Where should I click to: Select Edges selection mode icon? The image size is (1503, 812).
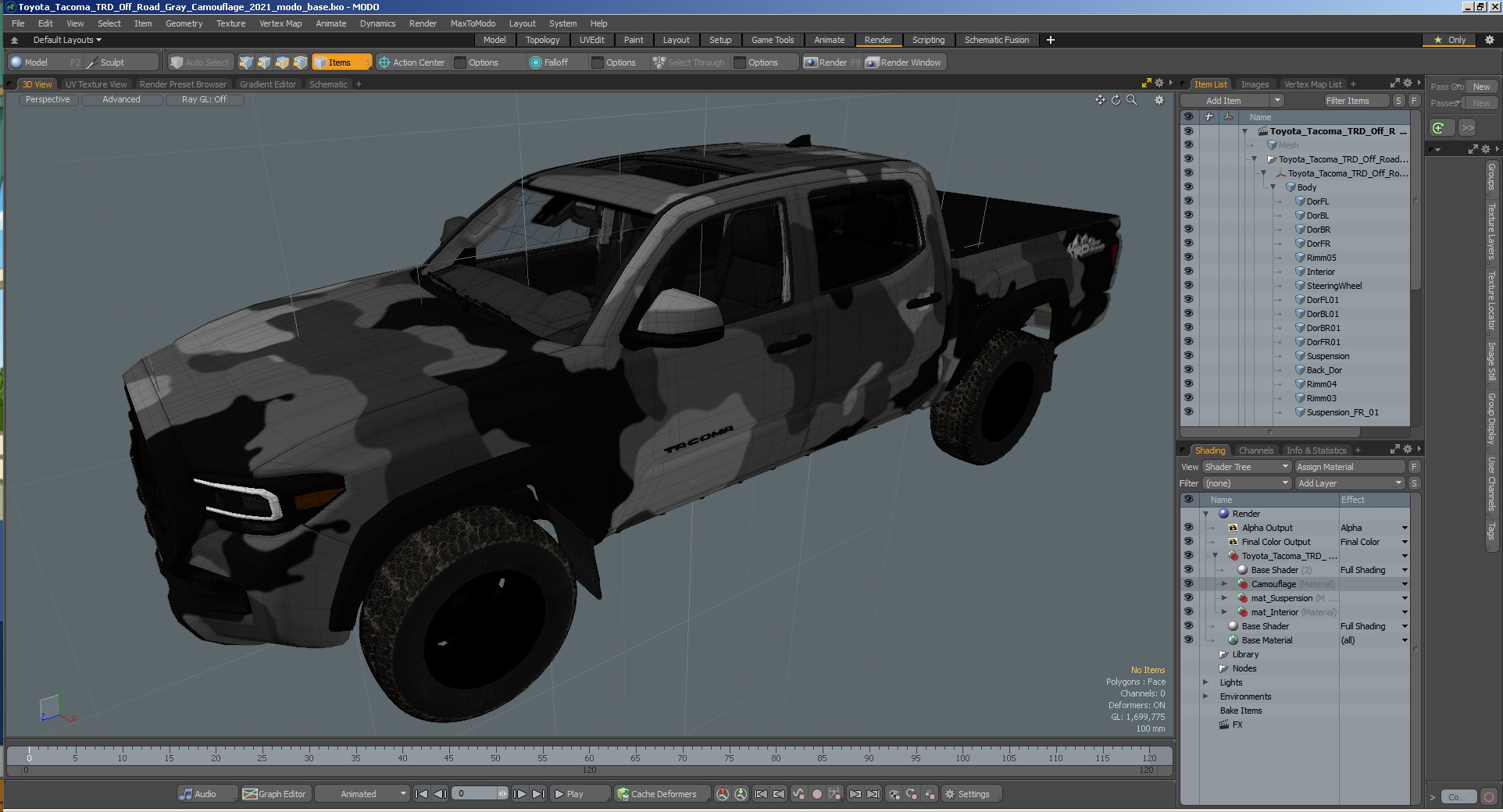[264, 62]
